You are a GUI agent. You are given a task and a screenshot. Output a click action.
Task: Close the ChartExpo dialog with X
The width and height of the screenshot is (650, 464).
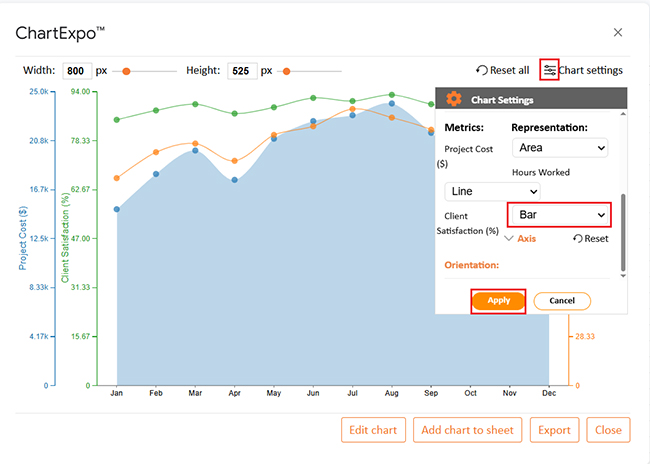click(618, 32)
